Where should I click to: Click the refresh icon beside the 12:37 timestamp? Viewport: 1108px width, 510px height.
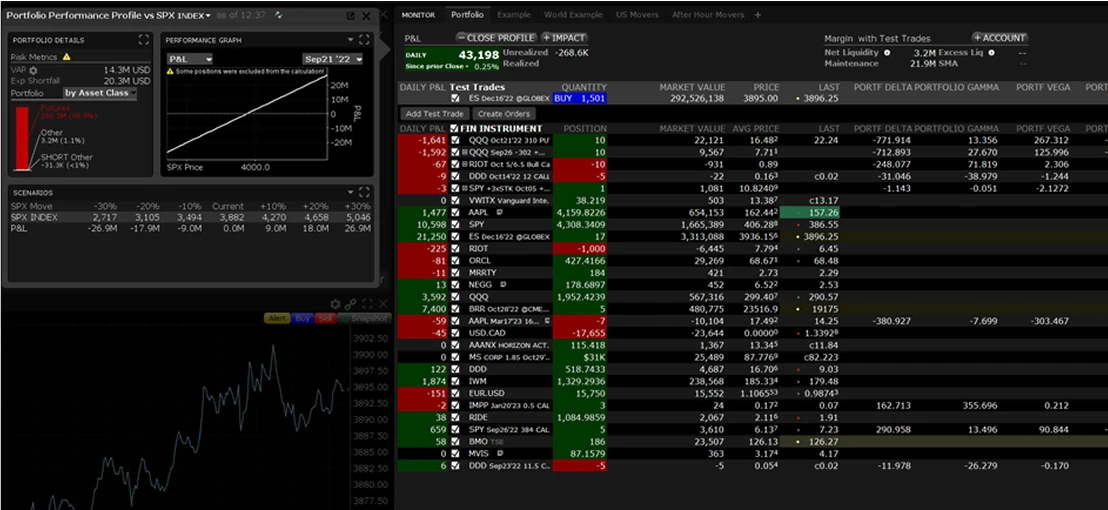(278, 15)
